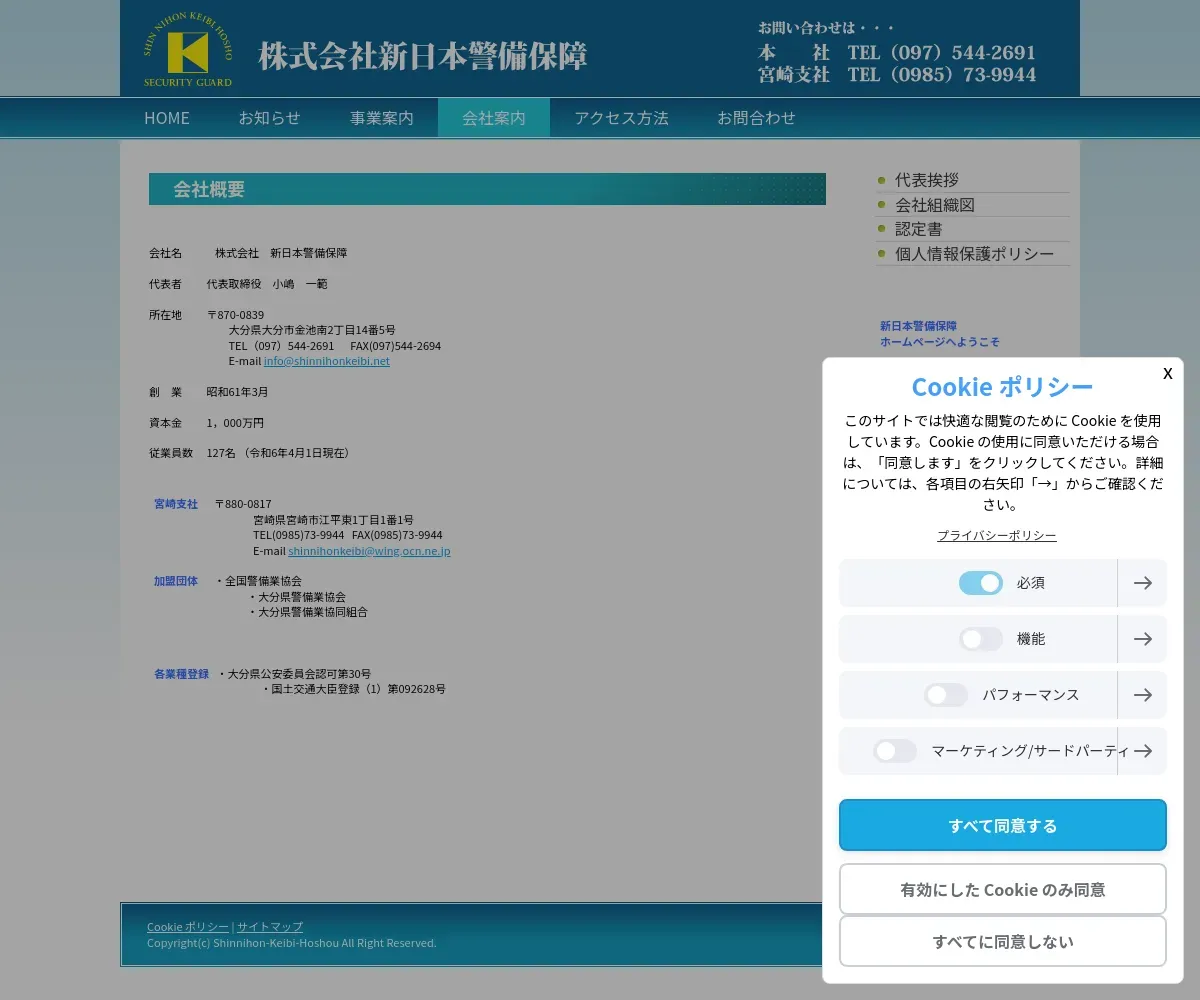Click the 加盟団体 label

(176, 581)
